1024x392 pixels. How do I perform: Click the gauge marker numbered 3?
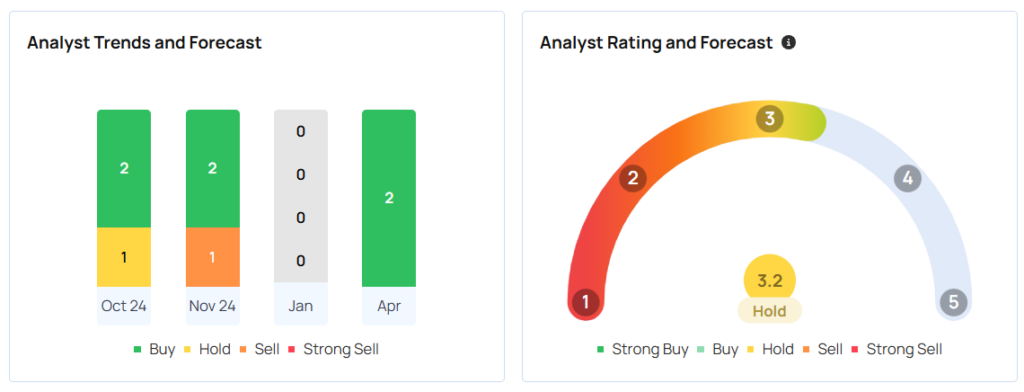pos(770,120)
